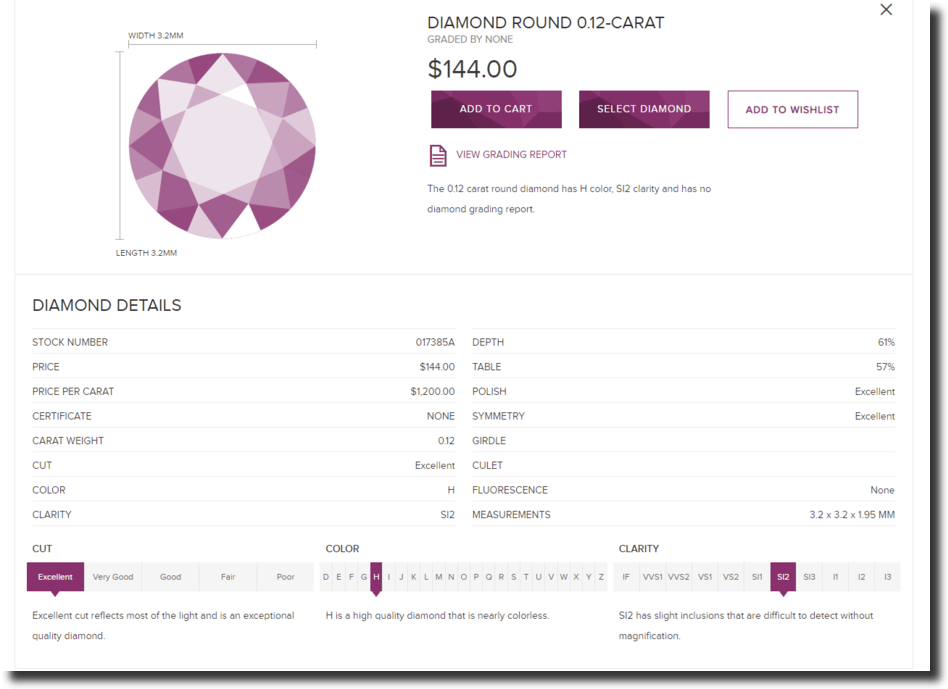Click the stock number 017385A value
The width and height of the screenshot is (948, 689).
tap(437, 342)
